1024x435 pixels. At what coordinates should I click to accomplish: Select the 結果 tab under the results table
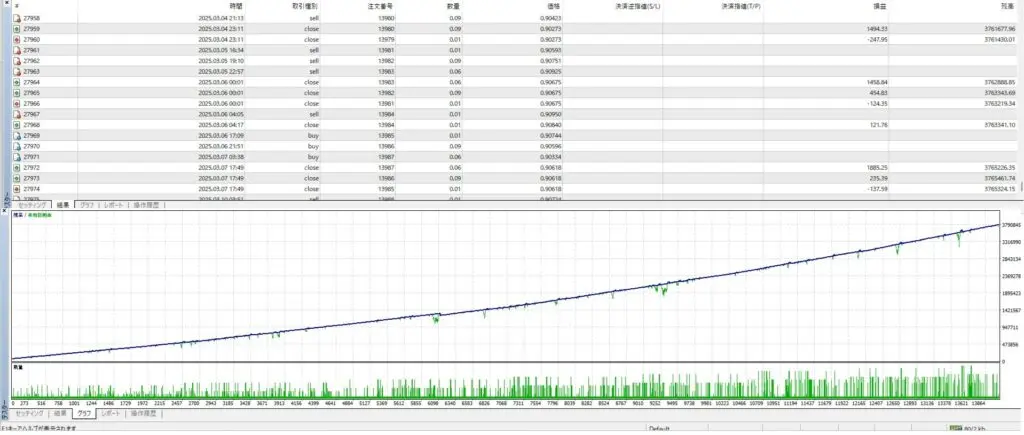[63, 204]
